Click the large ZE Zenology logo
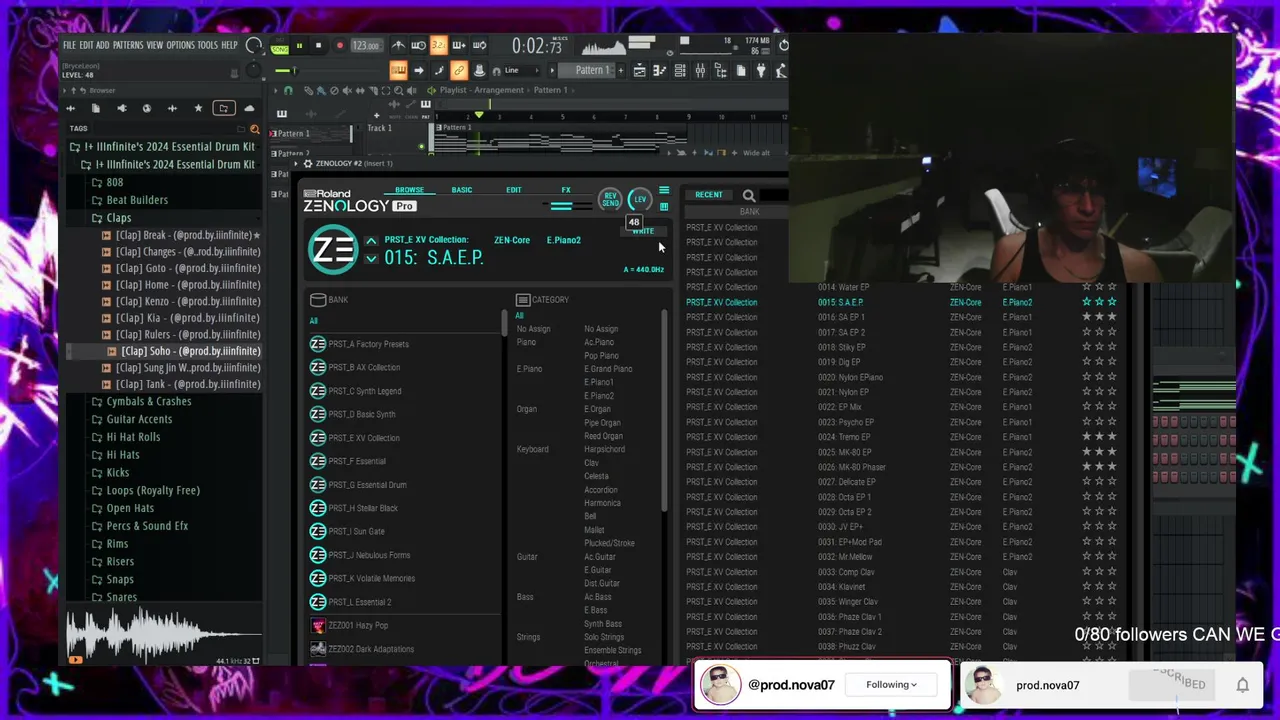This screenshot has height=720, width=1280. [x=333, y=249]
